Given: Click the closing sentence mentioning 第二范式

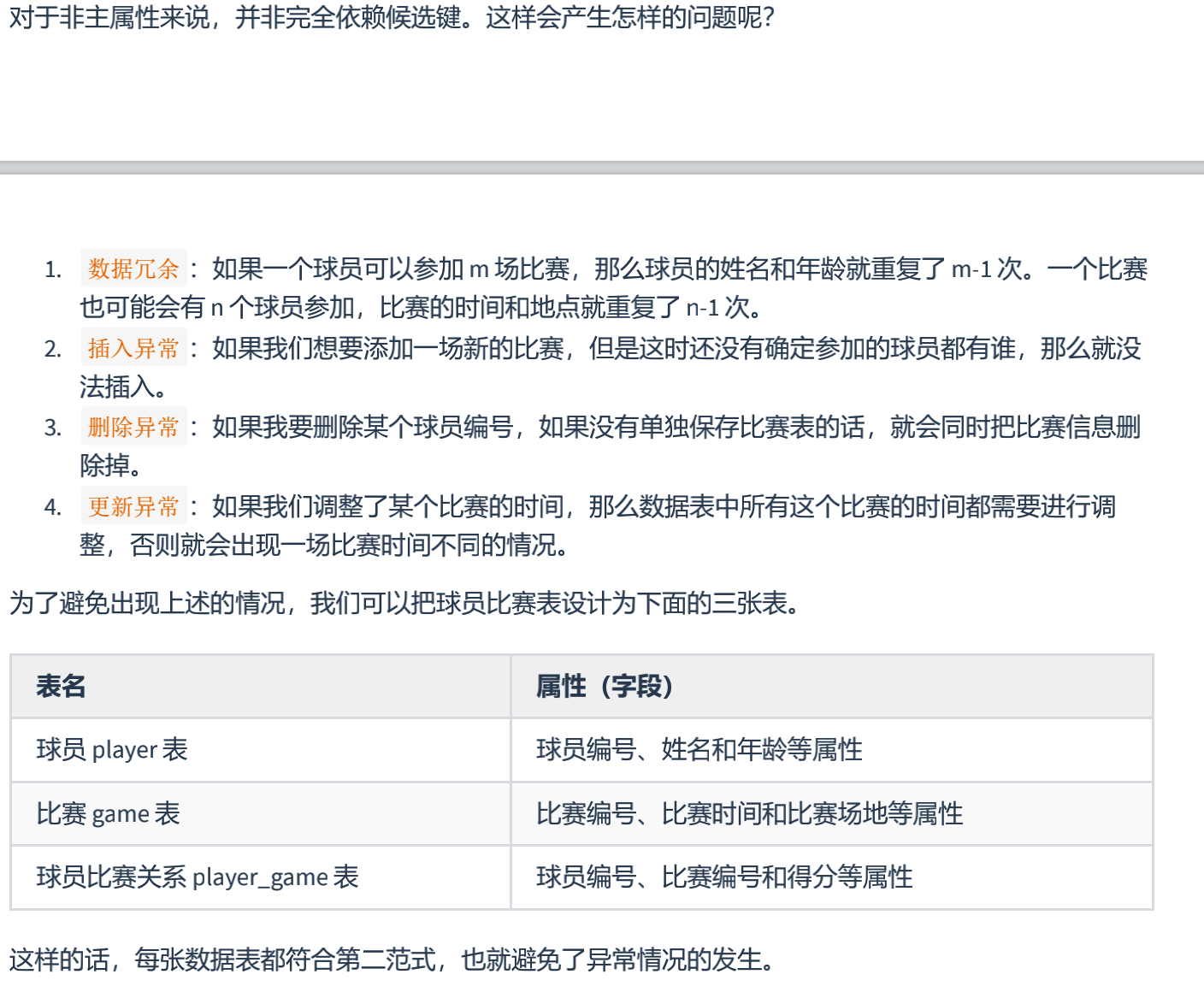Looking at the screenshot, I should pos(391,960).
